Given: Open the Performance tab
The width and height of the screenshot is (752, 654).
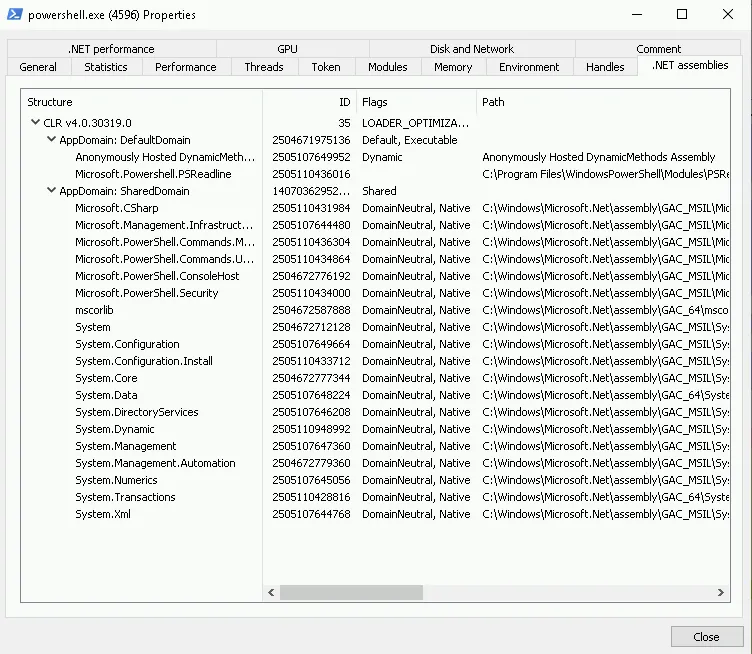Looking at the screenshot, I should (186, 67).
